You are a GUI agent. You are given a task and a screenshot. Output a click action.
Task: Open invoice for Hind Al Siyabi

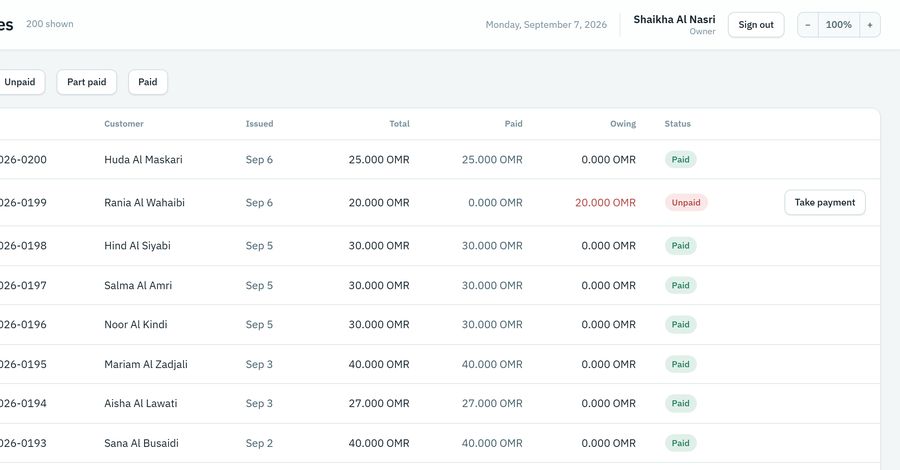440,246
